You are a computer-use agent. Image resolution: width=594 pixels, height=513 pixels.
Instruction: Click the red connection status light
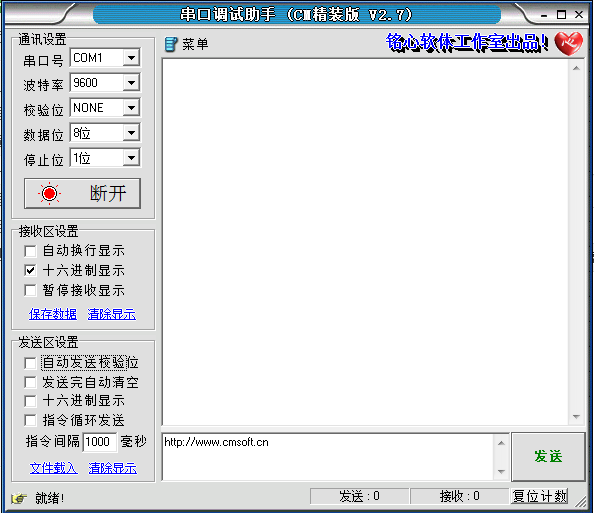[x=49, y=194]
